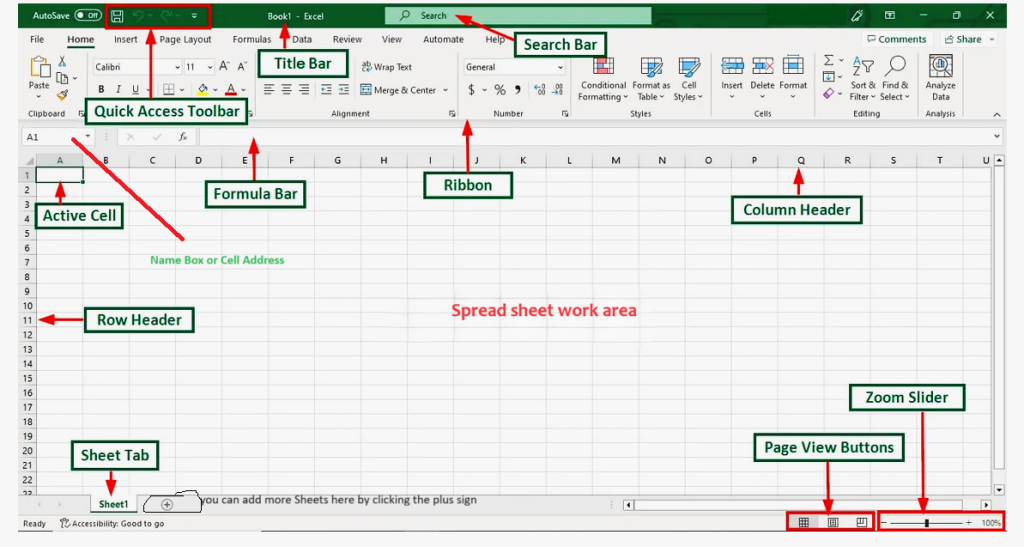
Task: Apply Comma Style
Action: pos(518,89)
